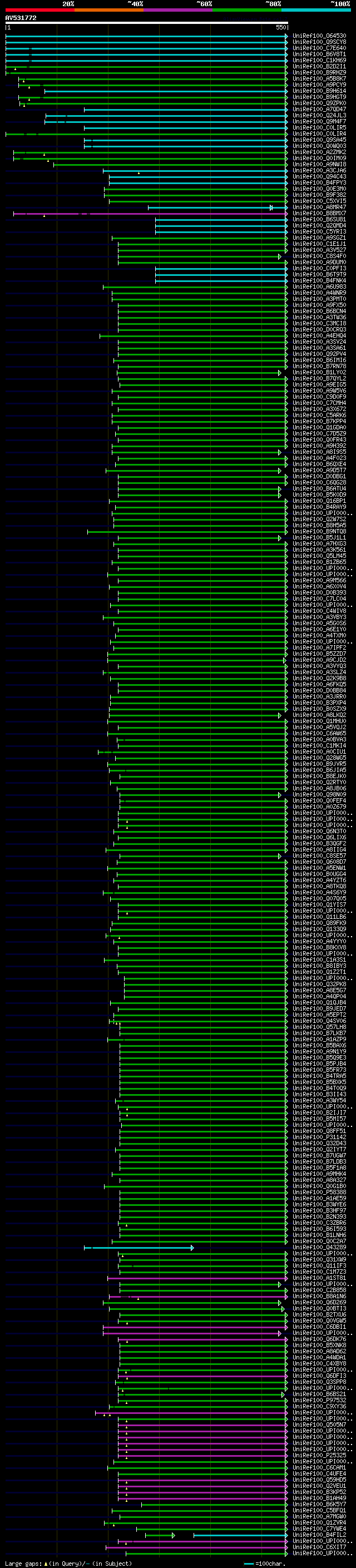Select the UniRef100_Q43289 label
This screenshot has width=356, height=1568.
pos(319,1247)
